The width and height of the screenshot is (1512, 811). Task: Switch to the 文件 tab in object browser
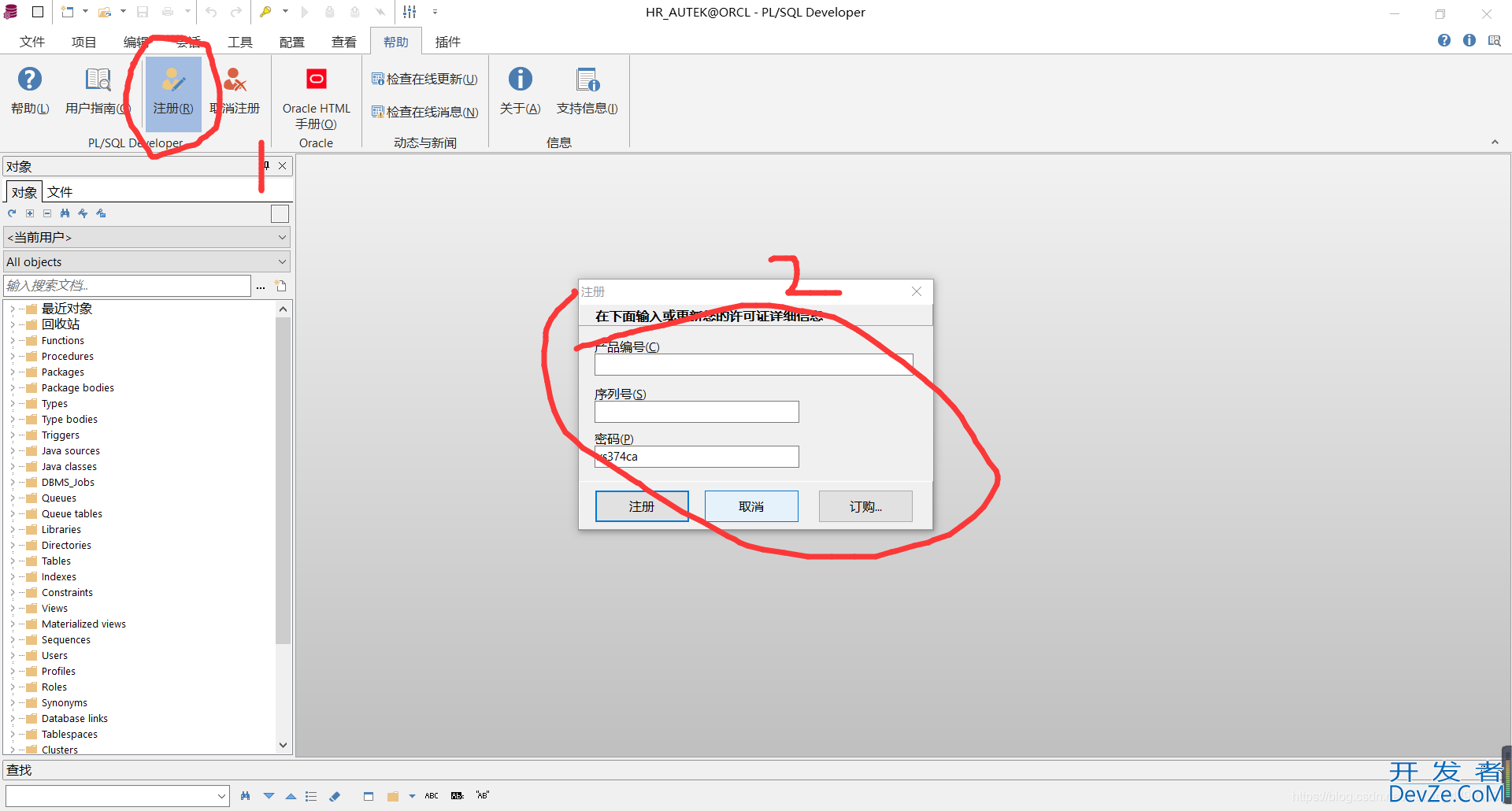(60, 192)
